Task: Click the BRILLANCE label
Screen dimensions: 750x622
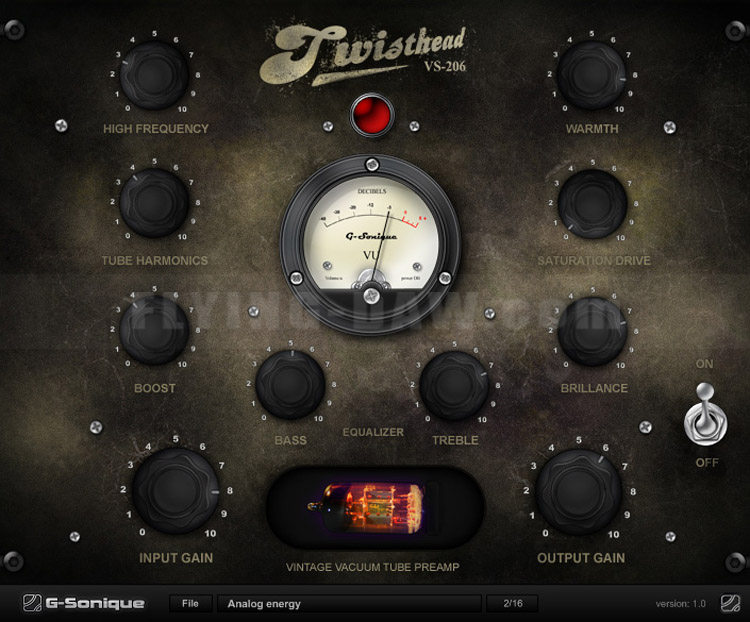Action: click(x=594, y=388)
